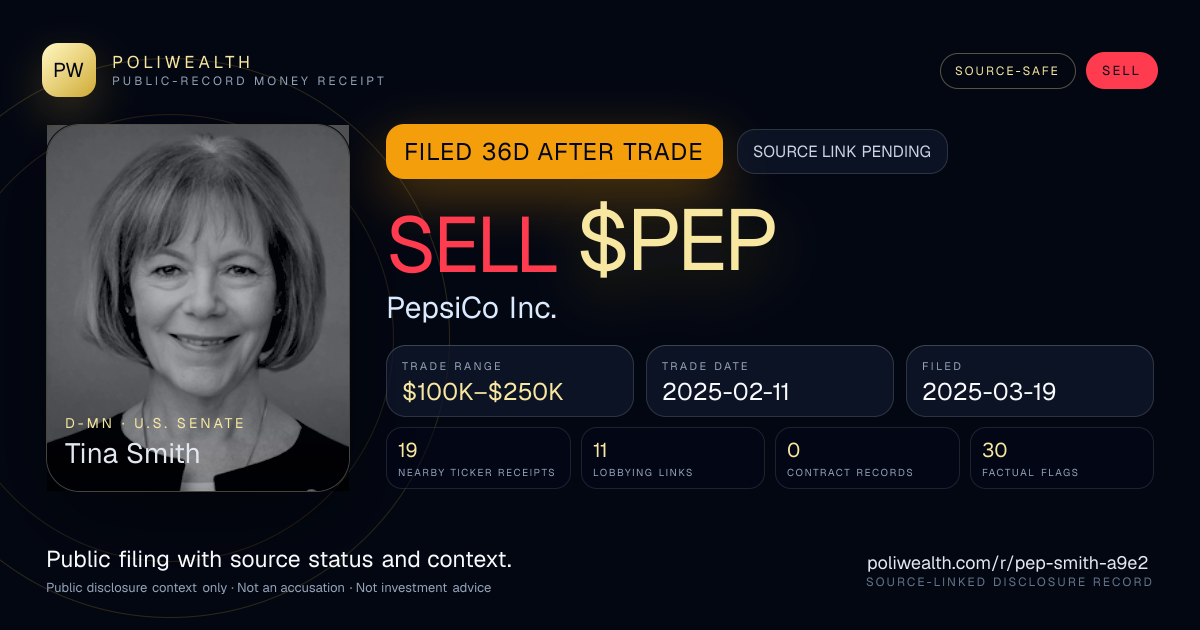This screenshot has height=630, width=1200.
Task: Click the red SELL pill button
Action: [1121, 71]
